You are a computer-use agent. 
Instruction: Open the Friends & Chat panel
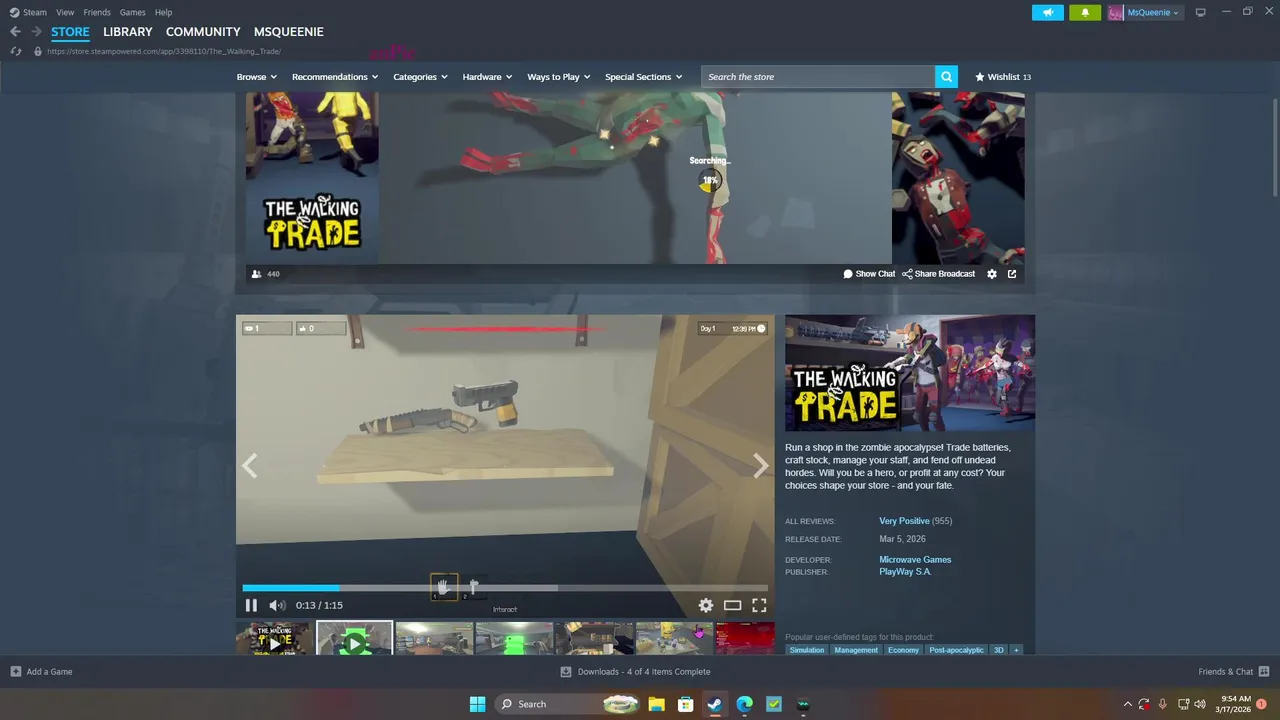(1233, 672)
